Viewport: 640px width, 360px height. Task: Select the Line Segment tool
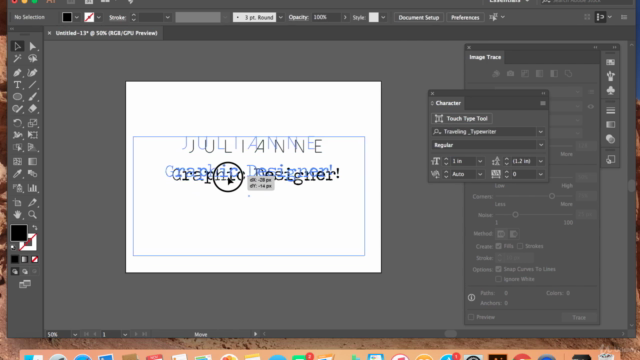pos(33,85)
